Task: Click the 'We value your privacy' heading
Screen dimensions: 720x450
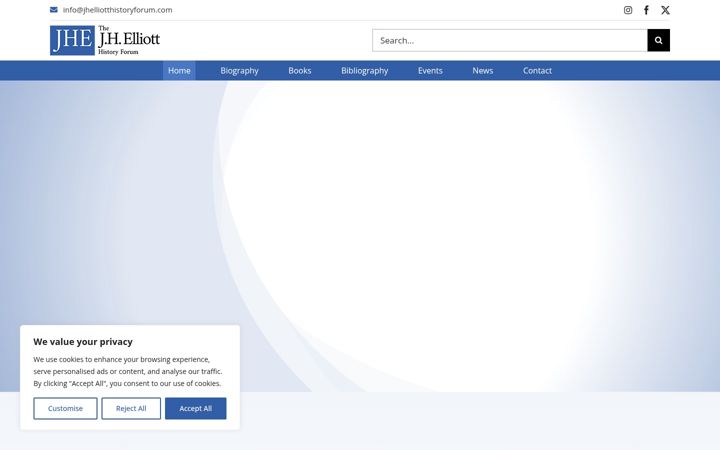Action: click(83, 342)
